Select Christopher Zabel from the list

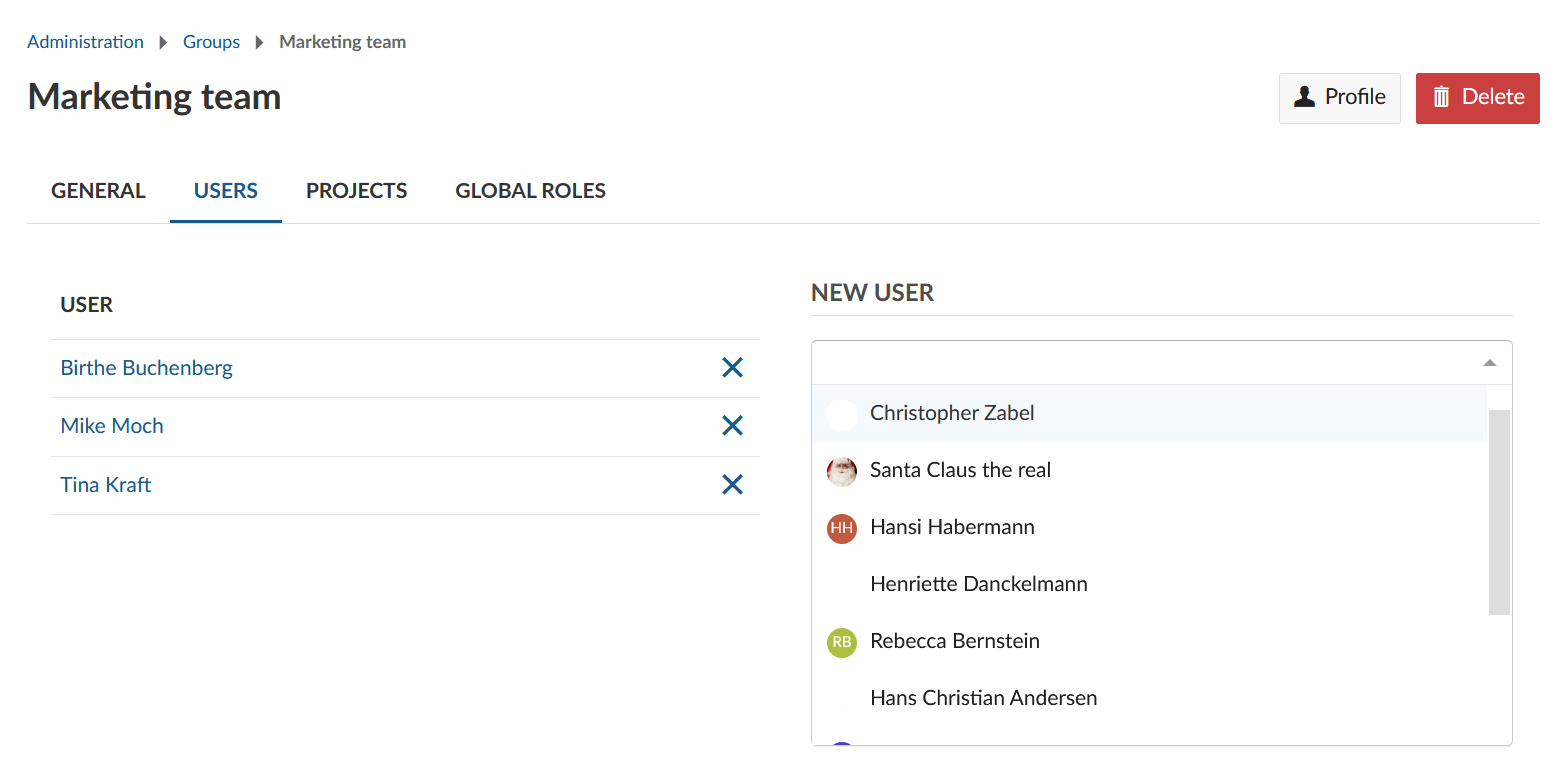click(x=952, y=413)
